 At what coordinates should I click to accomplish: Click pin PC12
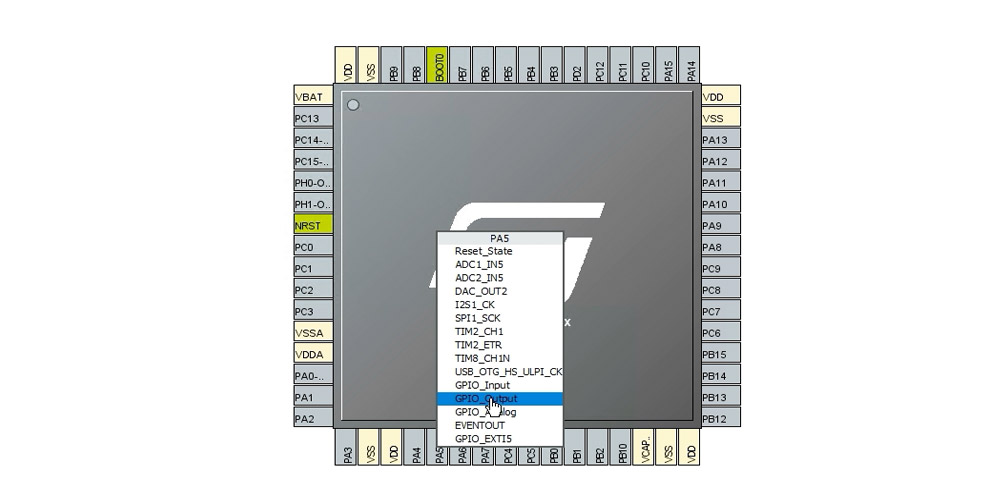click(x=598, y=64)
